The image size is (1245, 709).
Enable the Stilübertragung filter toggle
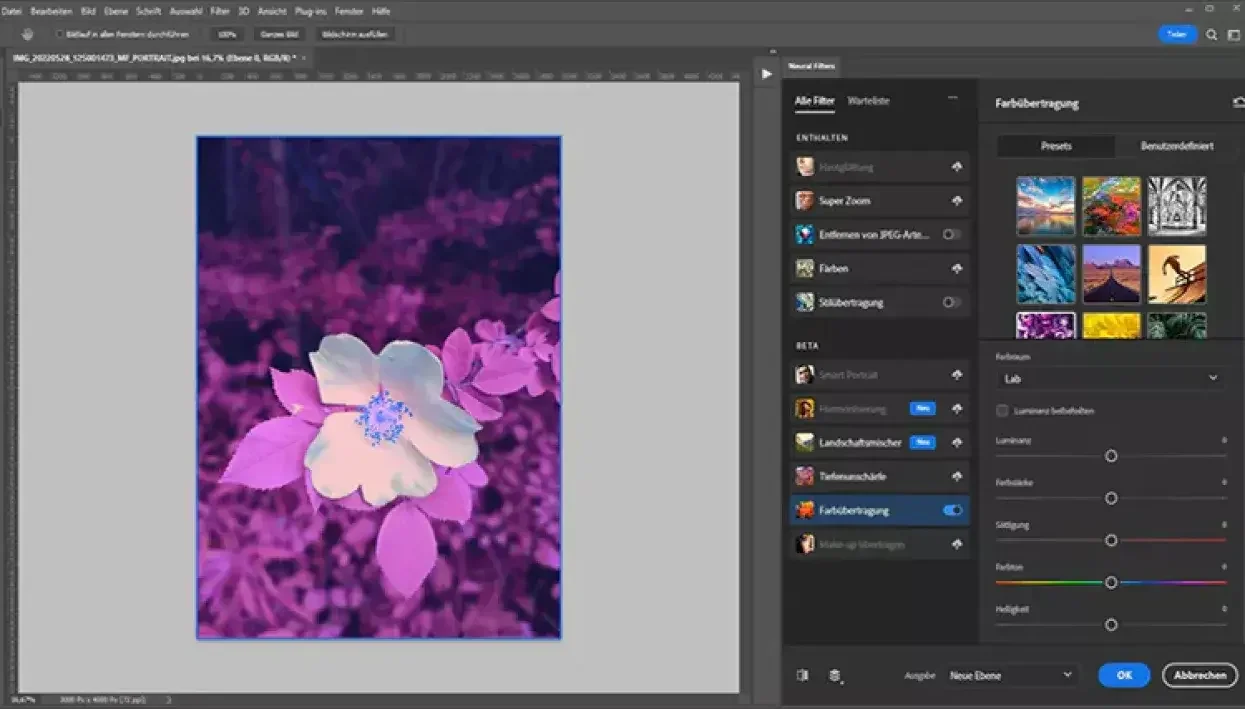[x=952, y=303]
